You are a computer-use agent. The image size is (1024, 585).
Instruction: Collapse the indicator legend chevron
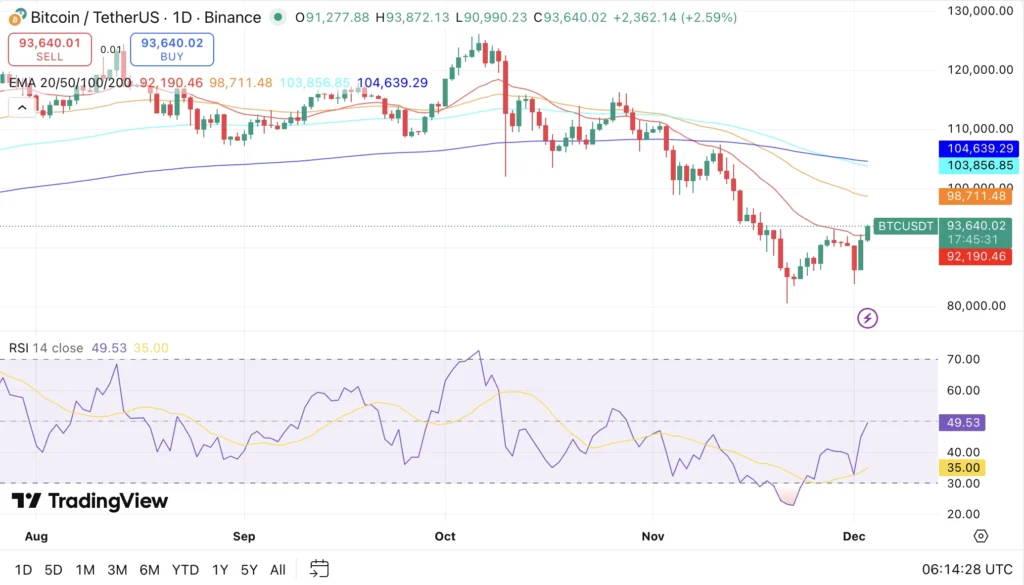point(22,108)
